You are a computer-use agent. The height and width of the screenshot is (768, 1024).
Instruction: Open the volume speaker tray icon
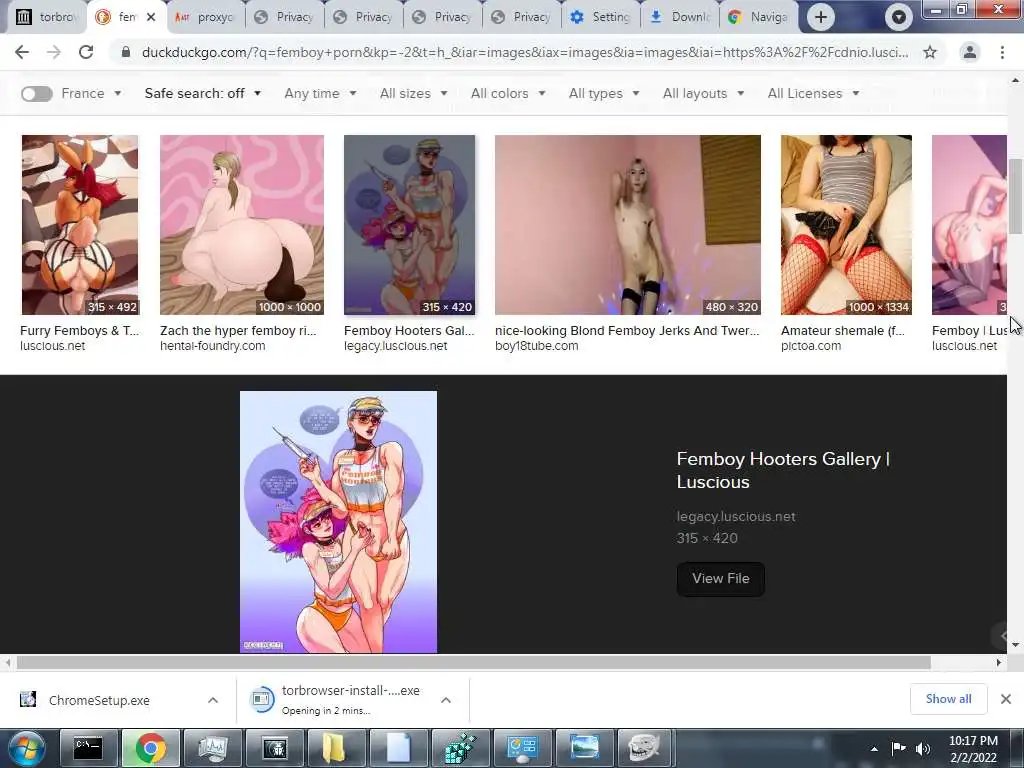pyautogui.click(x=923, y=748)
